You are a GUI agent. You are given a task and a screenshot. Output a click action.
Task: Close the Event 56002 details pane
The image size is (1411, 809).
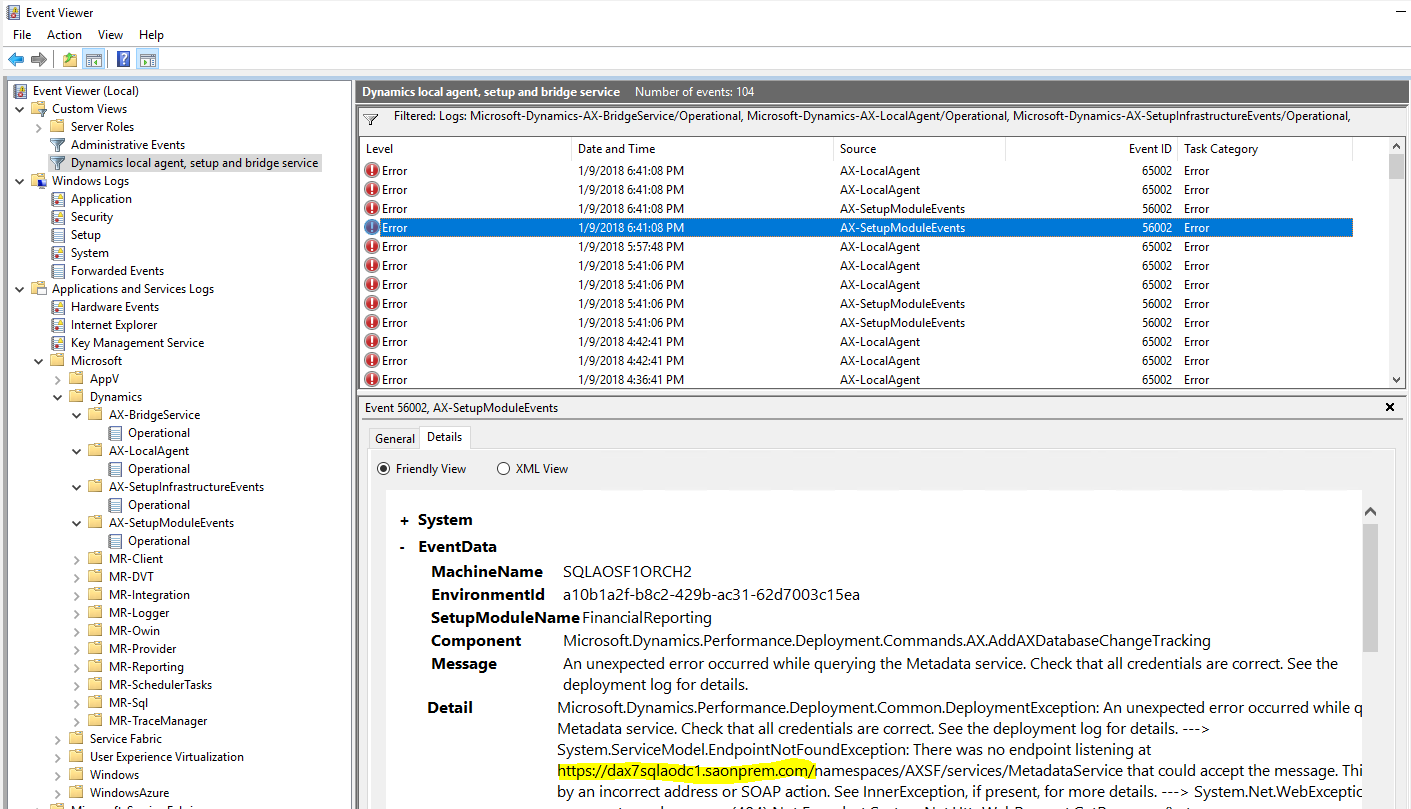pyautogui.click(x=1390, y=407)
